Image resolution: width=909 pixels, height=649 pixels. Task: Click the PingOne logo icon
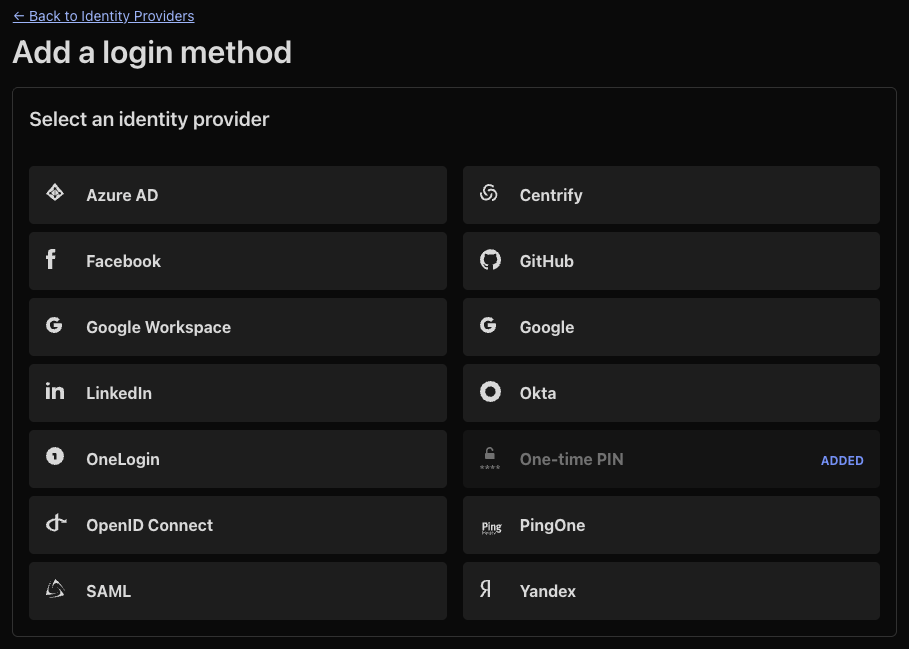click(x=491, y=524)
